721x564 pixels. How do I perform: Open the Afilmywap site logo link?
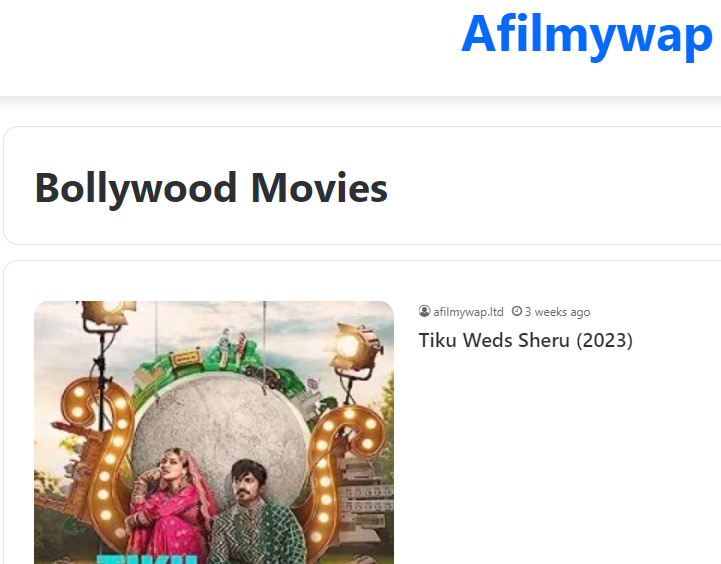coord(587,35)
